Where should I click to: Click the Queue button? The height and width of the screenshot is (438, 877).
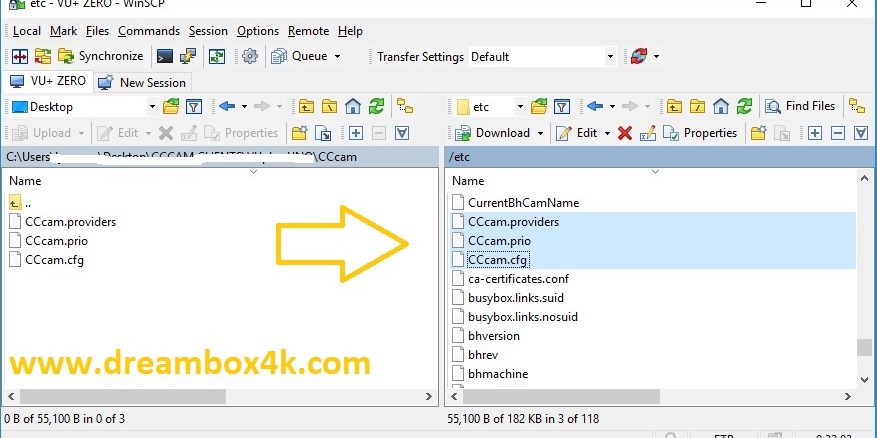coord(300,56)
